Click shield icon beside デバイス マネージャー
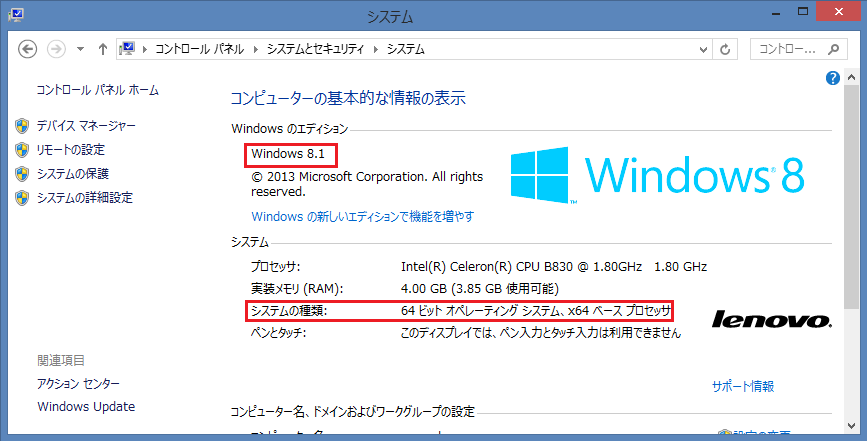Screen dimensions: 867x441 pyautogui.click(x=22, y=126)
